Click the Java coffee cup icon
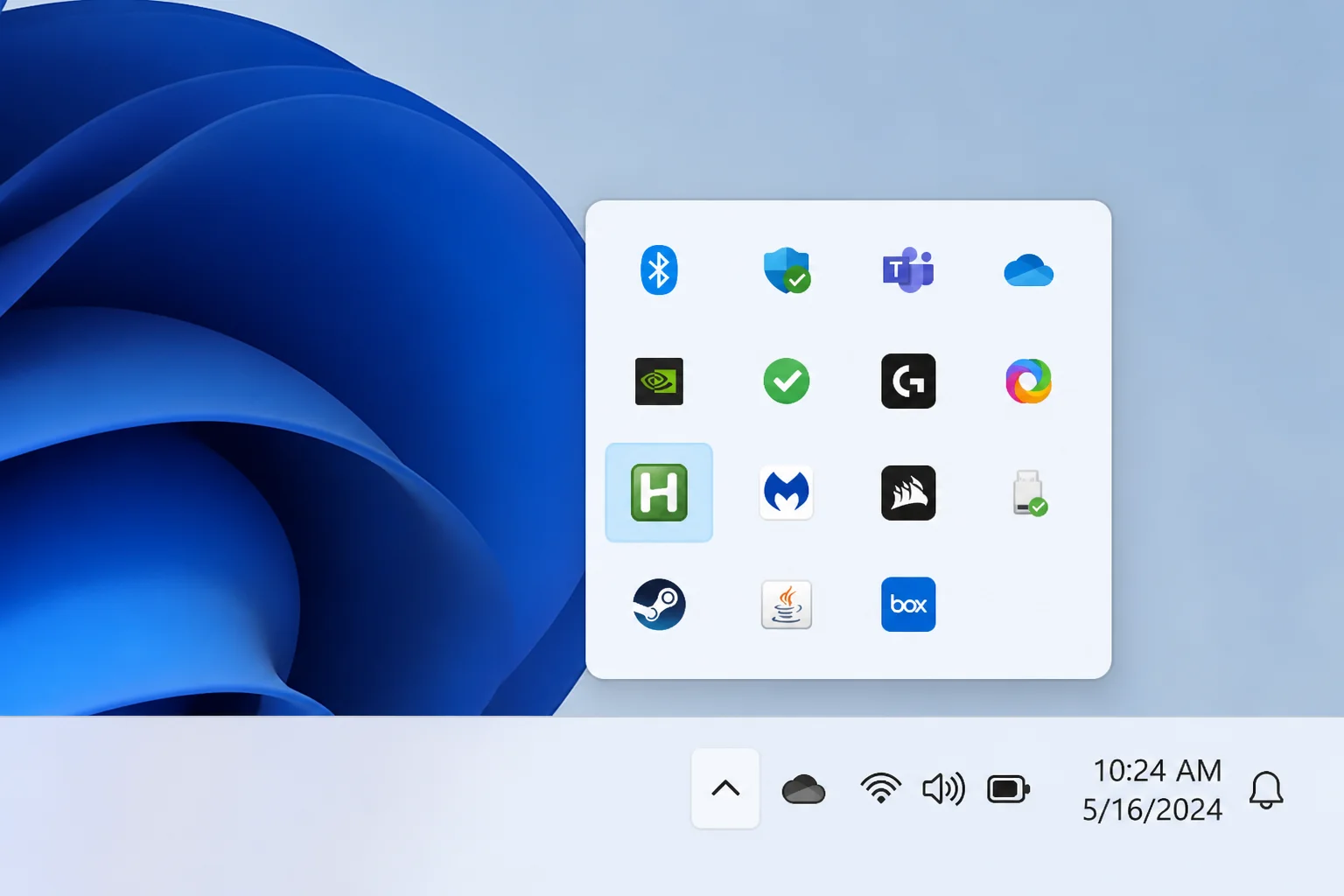This screenshot has height=896, width=1344. (x=787, y=604)
